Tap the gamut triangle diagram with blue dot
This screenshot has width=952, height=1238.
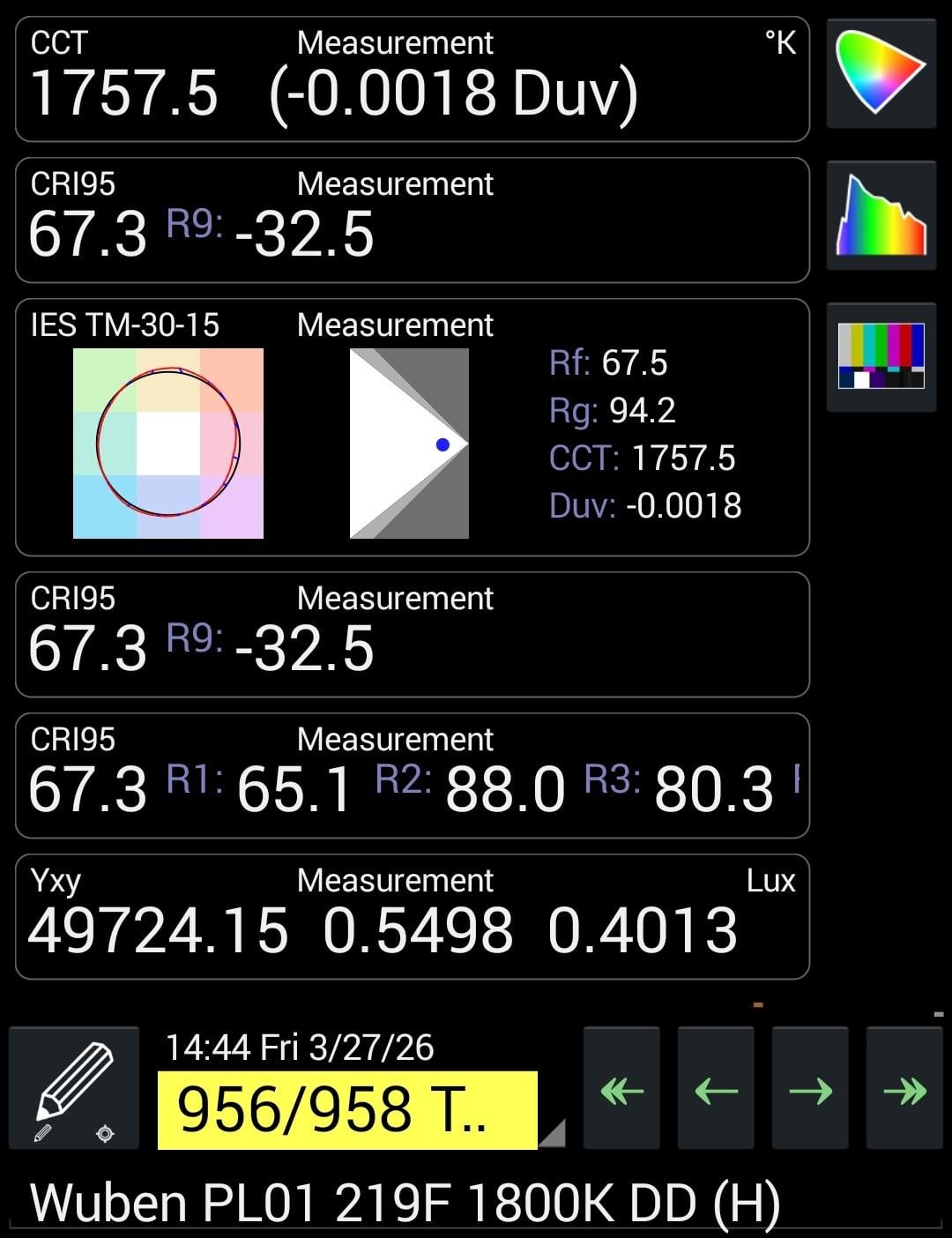(409, 444)
